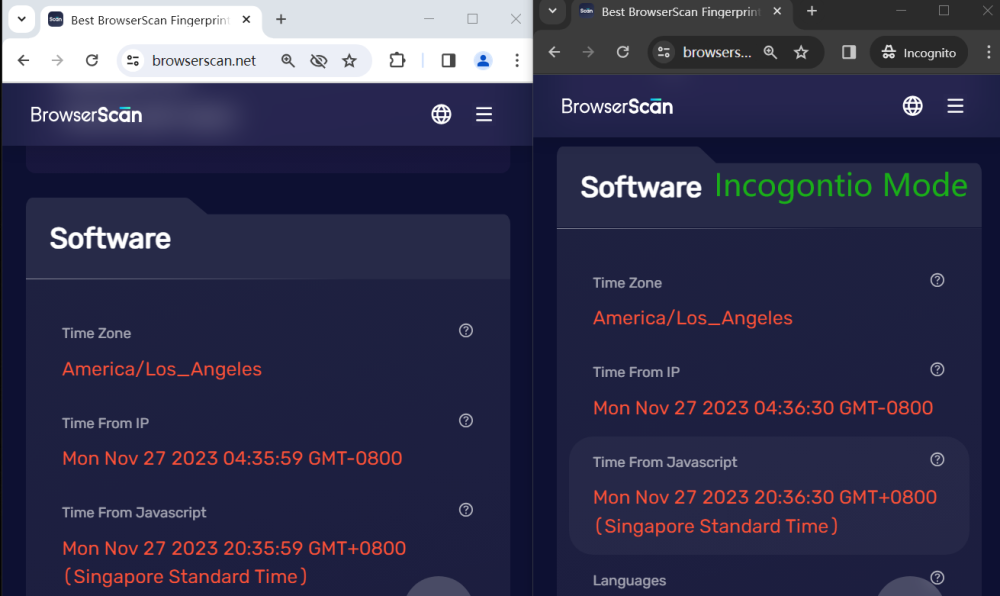Click the help icon next to left Time Zone
1000x596 pixels.
pos(466,330)
